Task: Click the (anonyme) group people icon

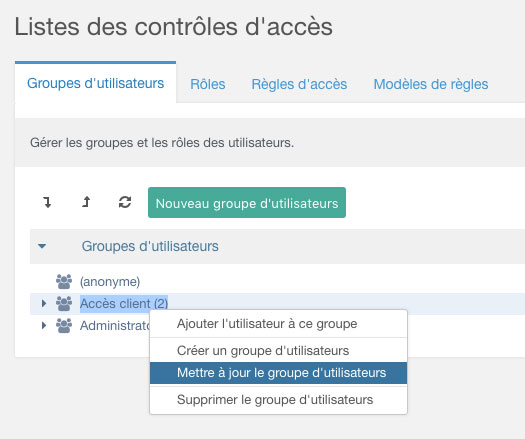Action: click(x=64, y=282)
